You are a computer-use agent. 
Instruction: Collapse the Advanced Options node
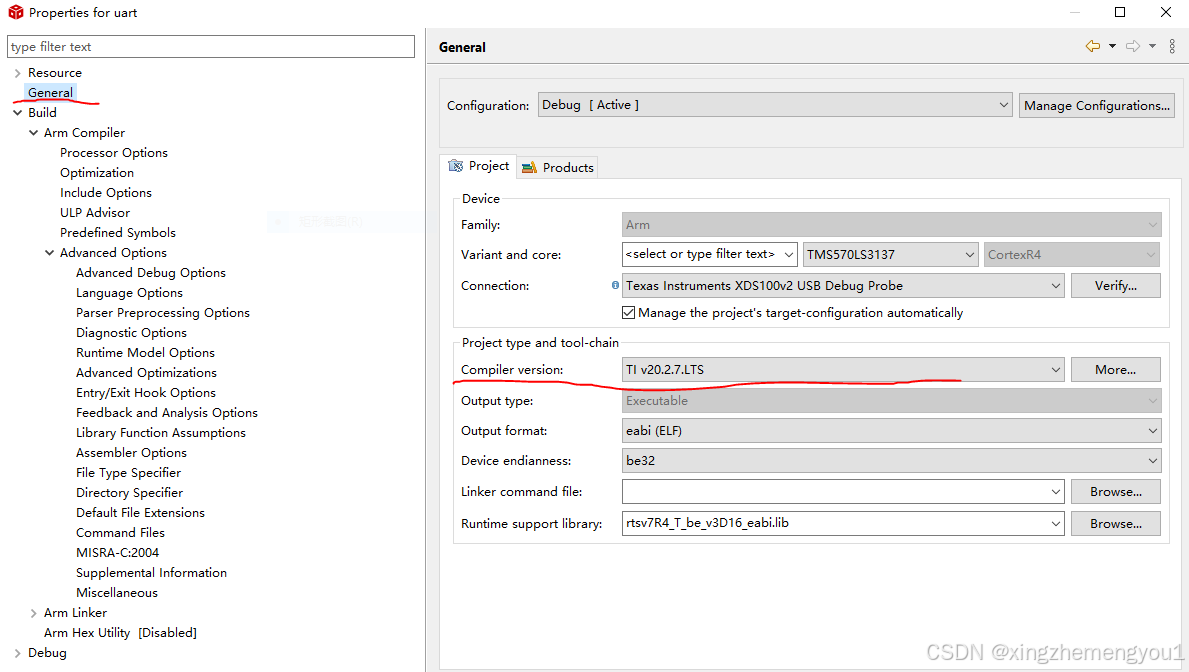(x=49, y=253)
